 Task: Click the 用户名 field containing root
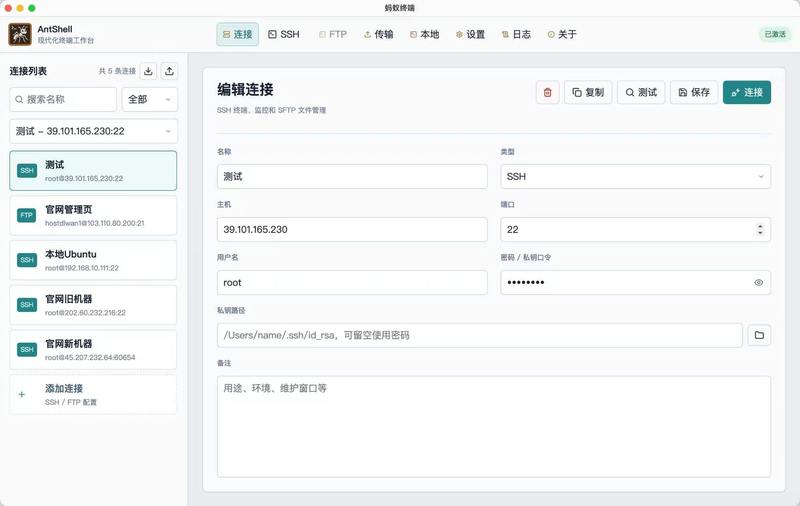click(x=352, y=282)
